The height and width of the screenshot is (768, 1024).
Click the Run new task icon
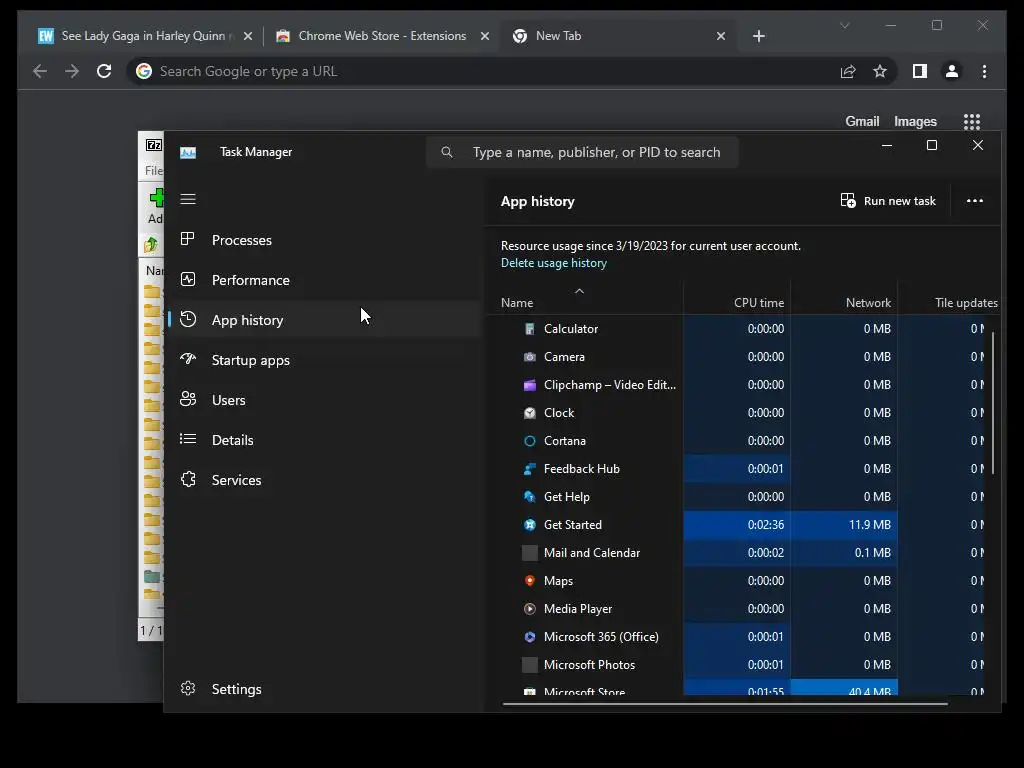tap(848, 200)
